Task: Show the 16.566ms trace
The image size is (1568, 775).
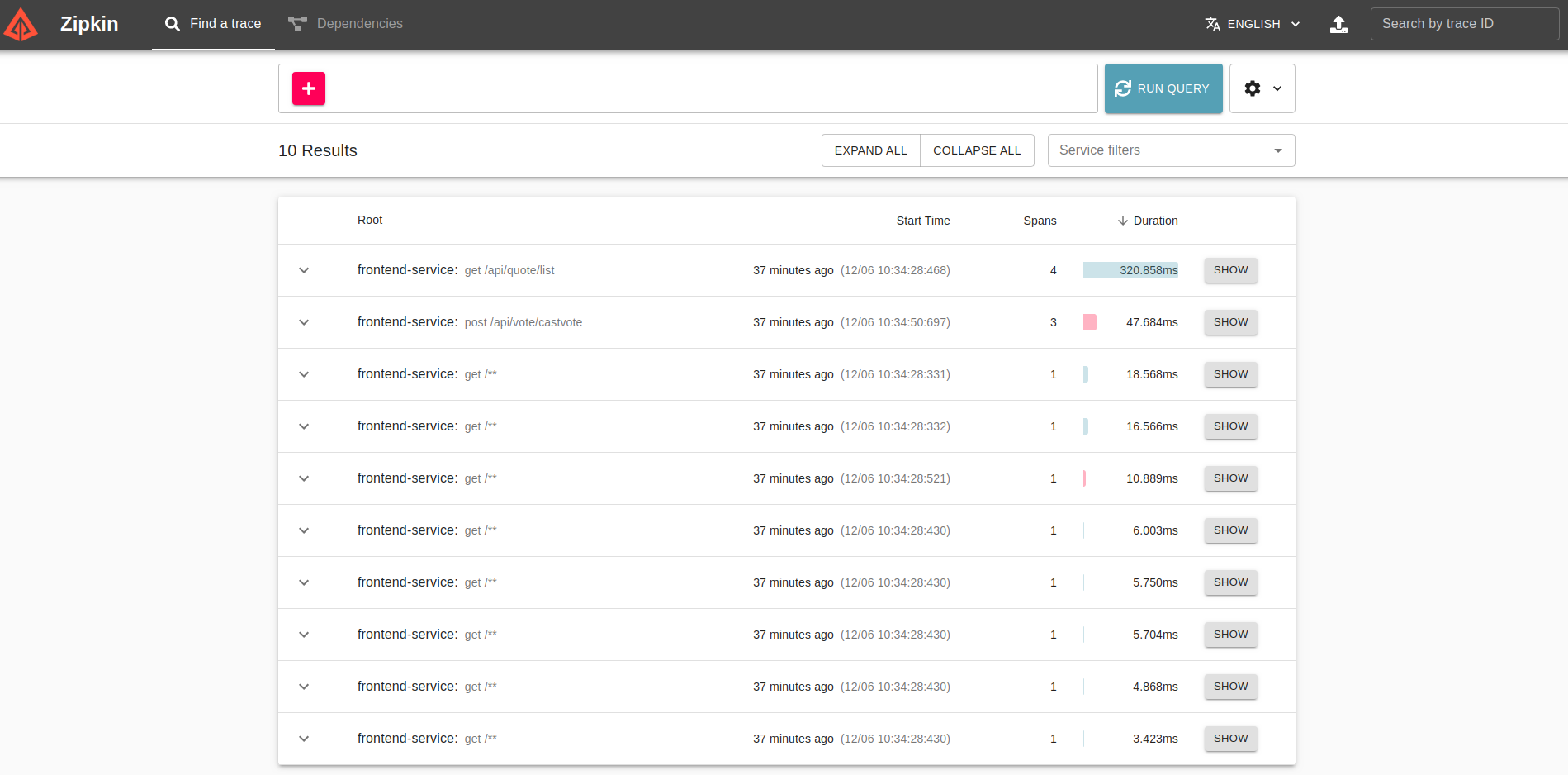Action: 1230,426
